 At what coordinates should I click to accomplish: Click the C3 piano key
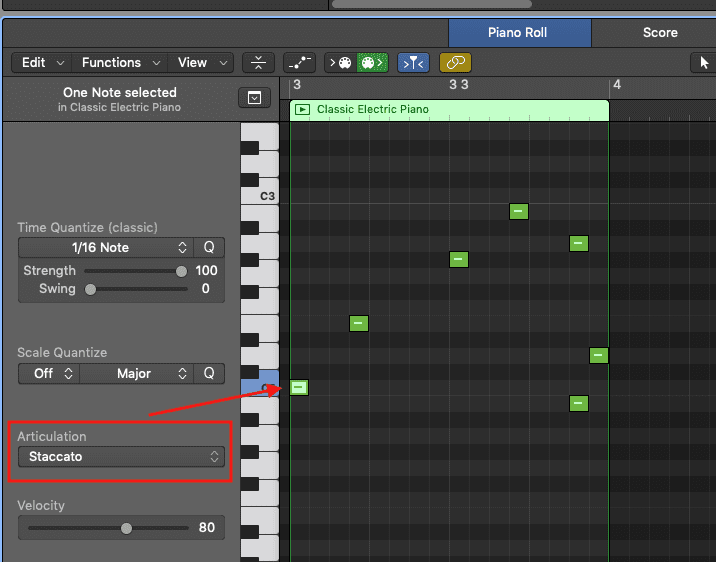(260, 196)
